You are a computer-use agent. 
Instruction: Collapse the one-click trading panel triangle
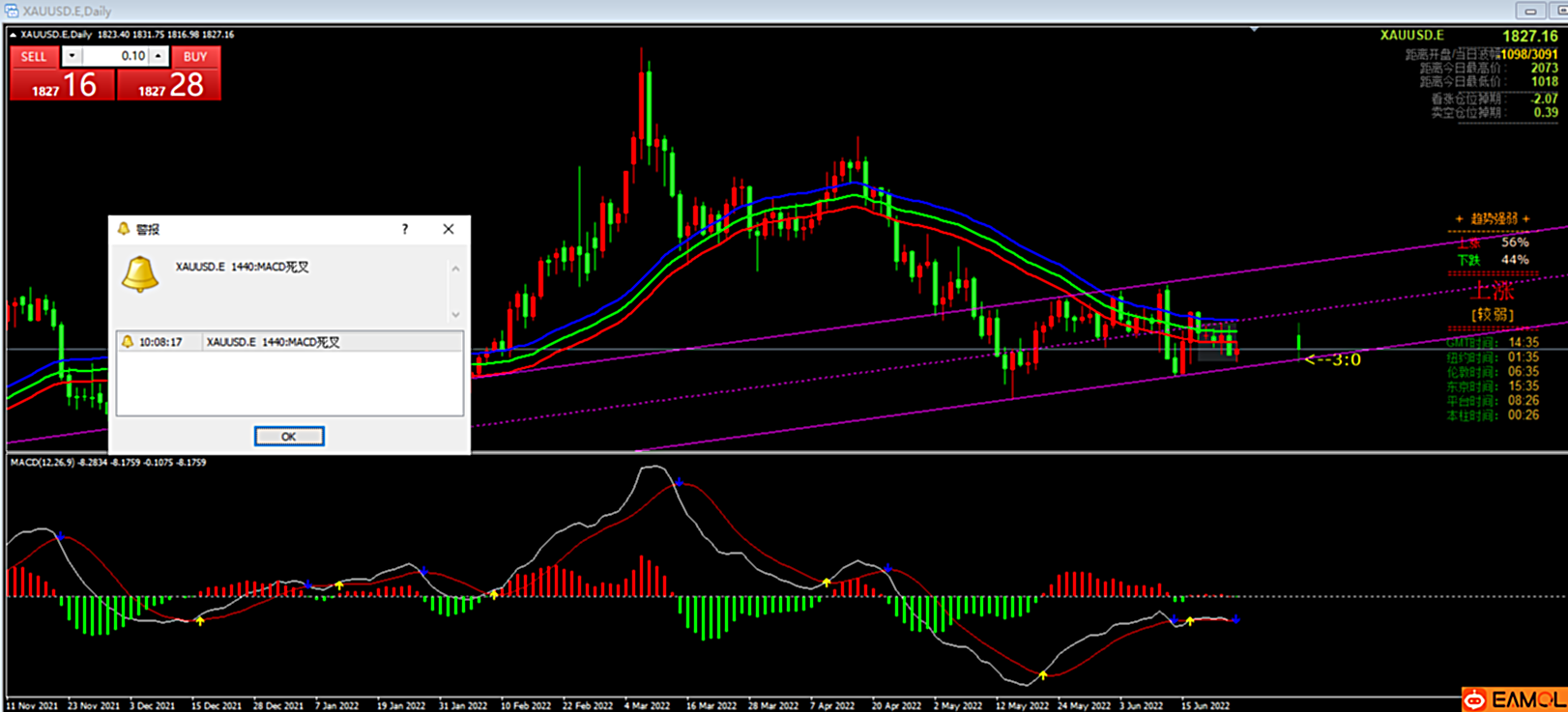pyautogui.click(x=14, y=35)
